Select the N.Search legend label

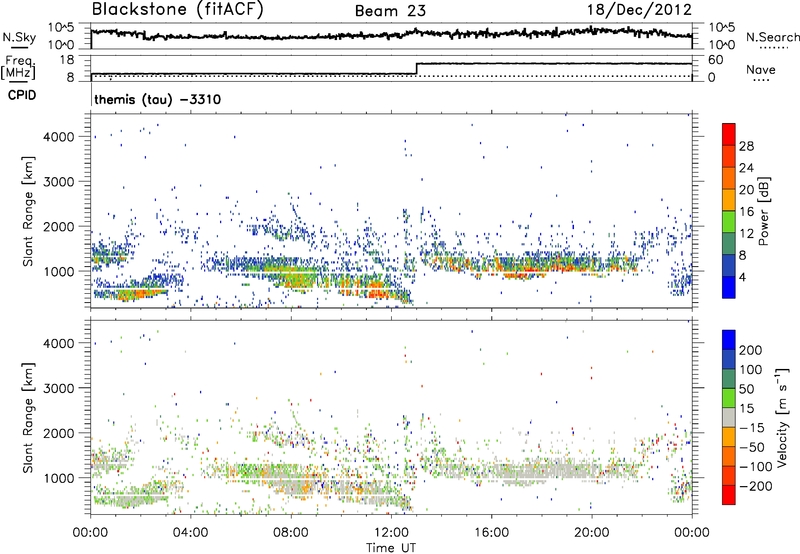pos(772,37)
